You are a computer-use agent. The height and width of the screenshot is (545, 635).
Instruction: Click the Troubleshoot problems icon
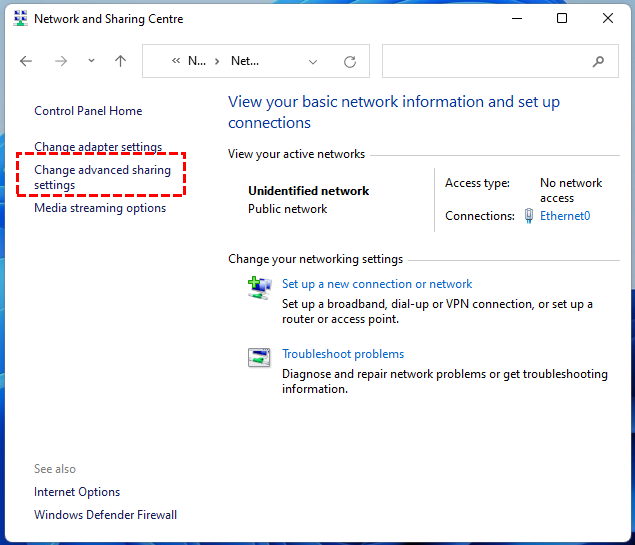pos(259,359)
